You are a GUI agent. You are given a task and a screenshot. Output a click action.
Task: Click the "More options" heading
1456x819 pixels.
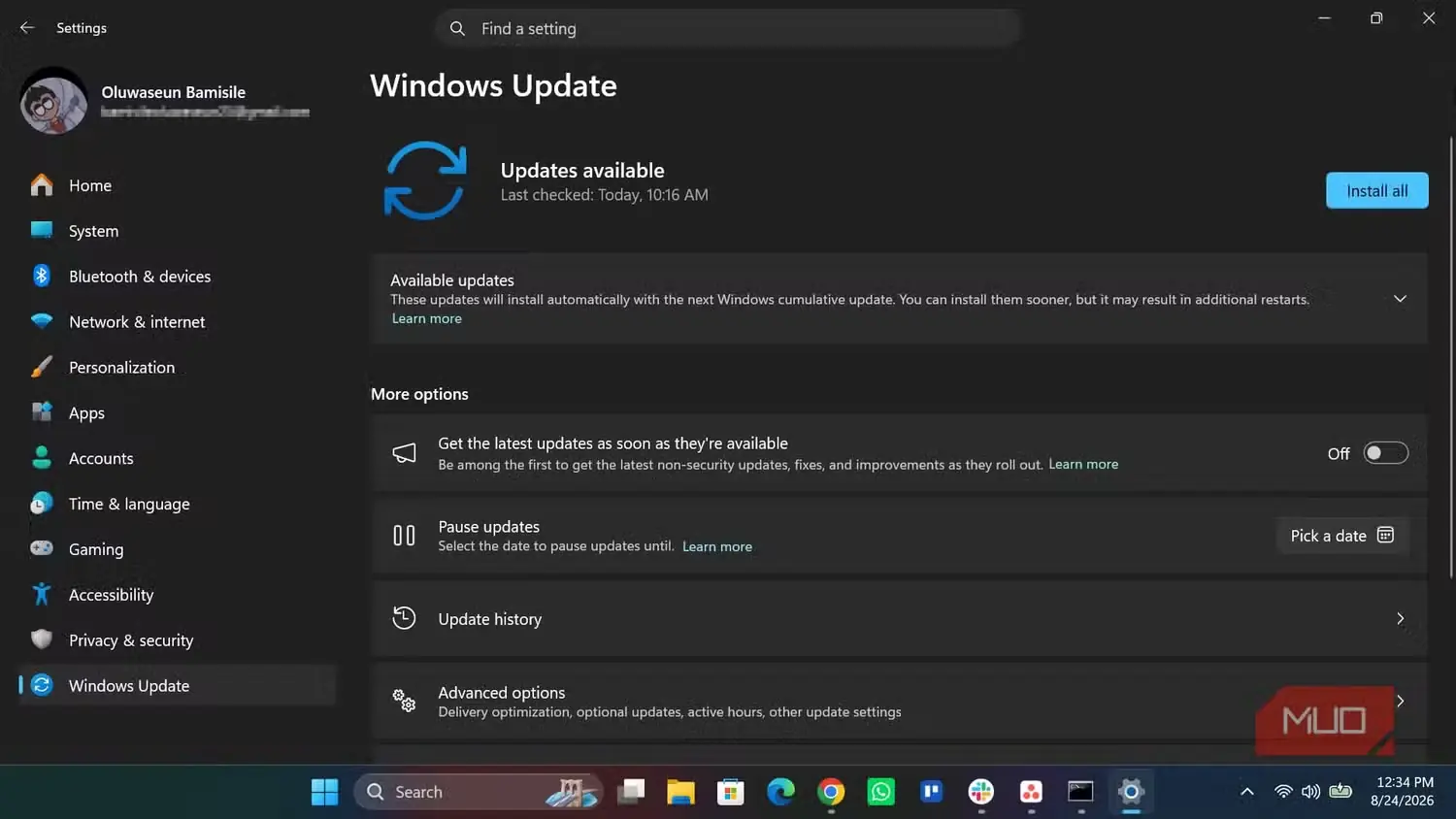coord(419,394)
